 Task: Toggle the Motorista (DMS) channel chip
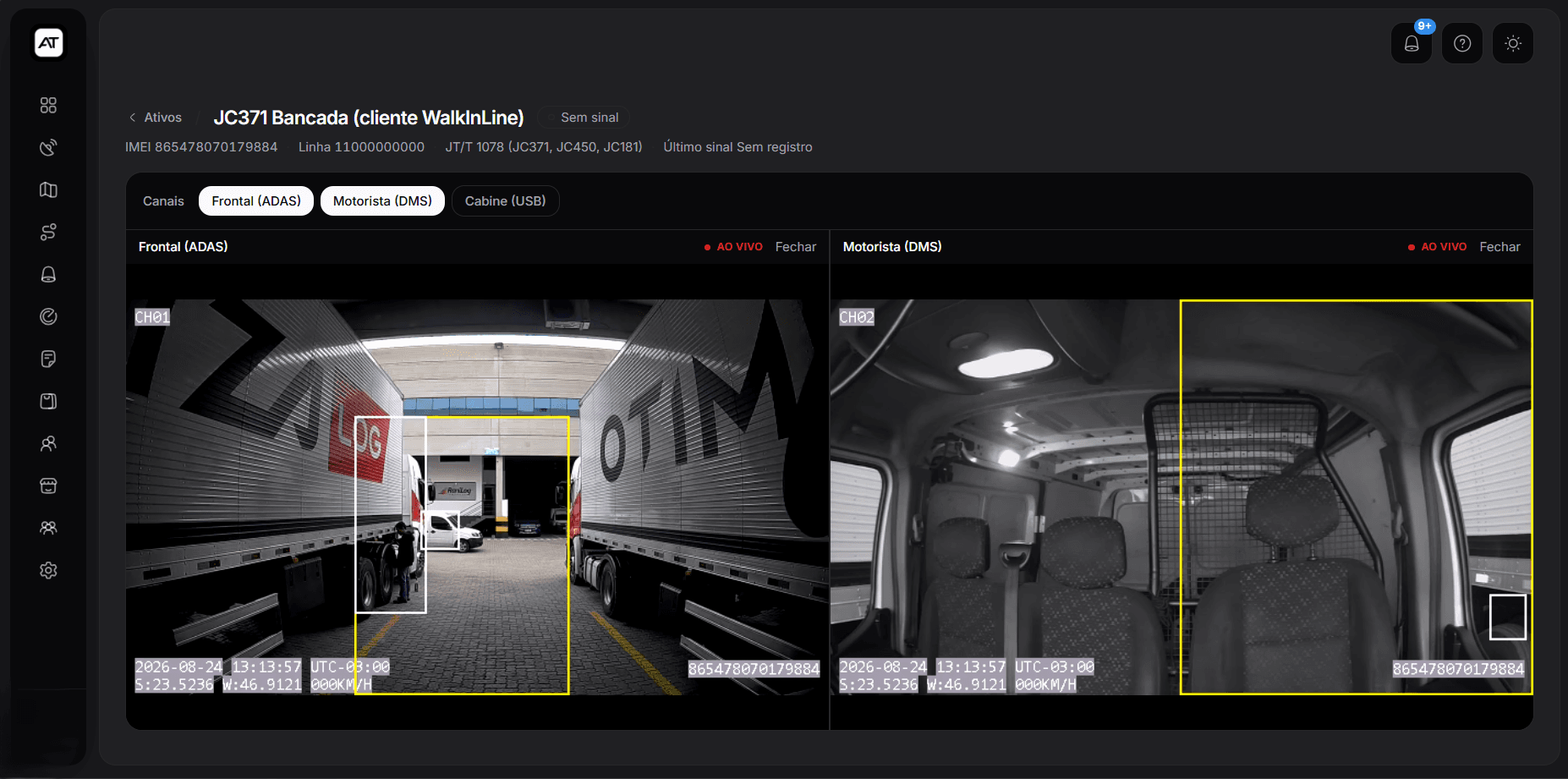[x=382, y=201]
